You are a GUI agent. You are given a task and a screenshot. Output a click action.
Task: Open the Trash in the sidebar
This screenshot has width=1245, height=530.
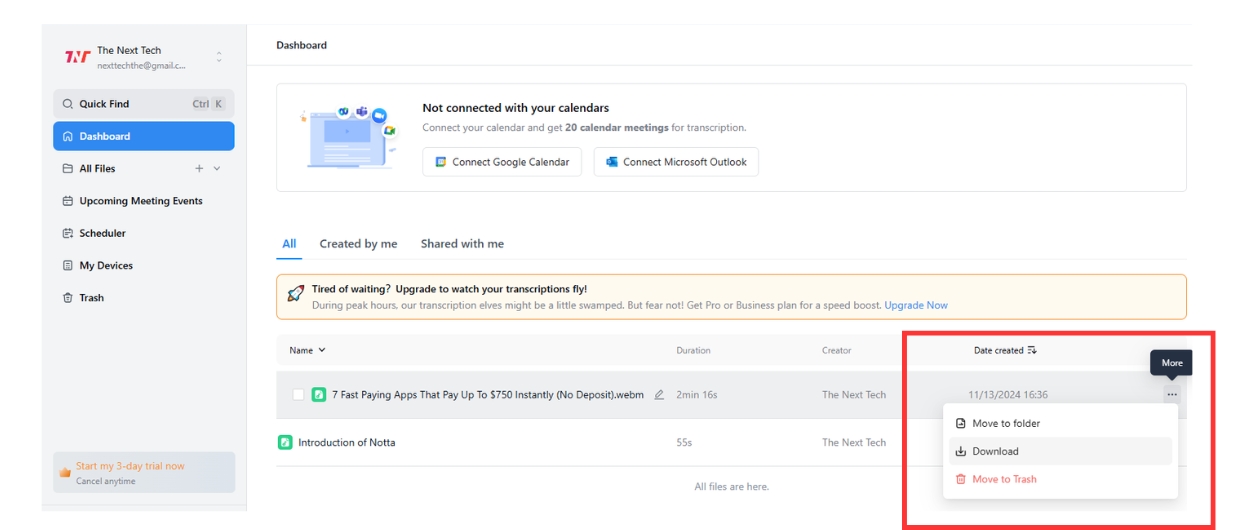click(x=91, y=298)
